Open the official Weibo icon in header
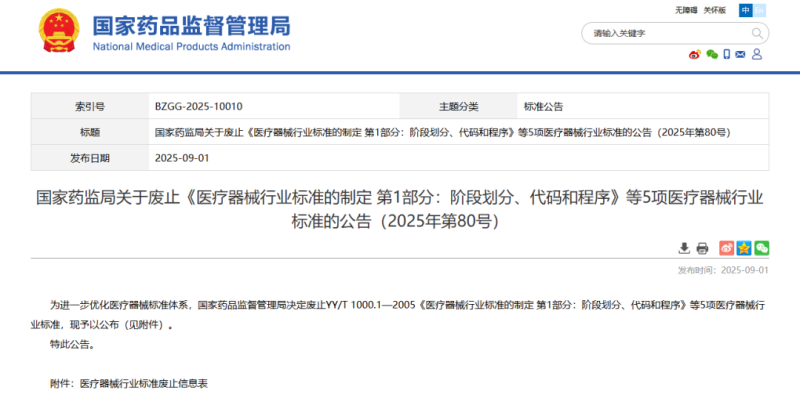 [x=695, y=55]
